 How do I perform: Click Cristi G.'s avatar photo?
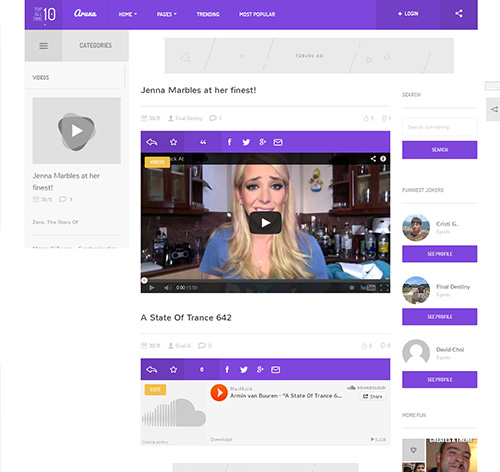416,228
